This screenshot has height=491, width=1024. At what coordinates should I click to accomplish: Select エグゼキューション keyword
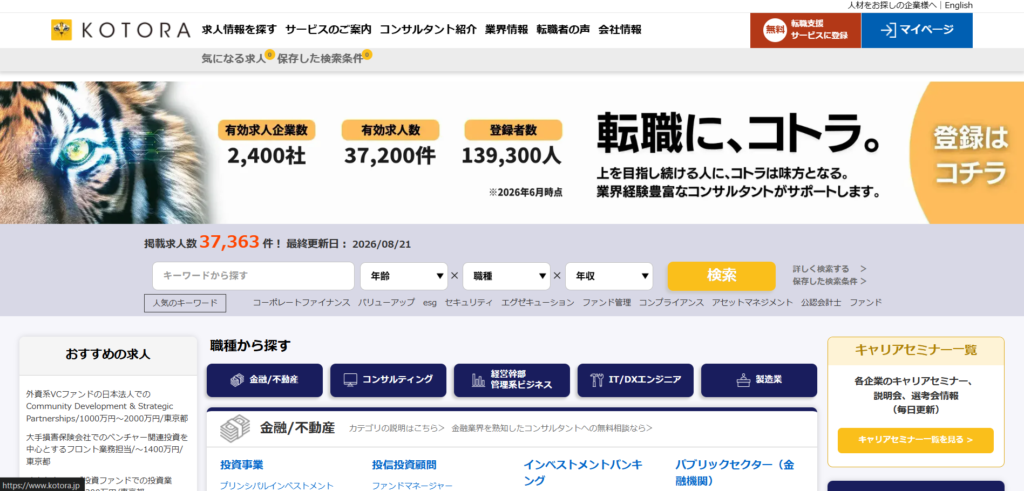[537, 302]
